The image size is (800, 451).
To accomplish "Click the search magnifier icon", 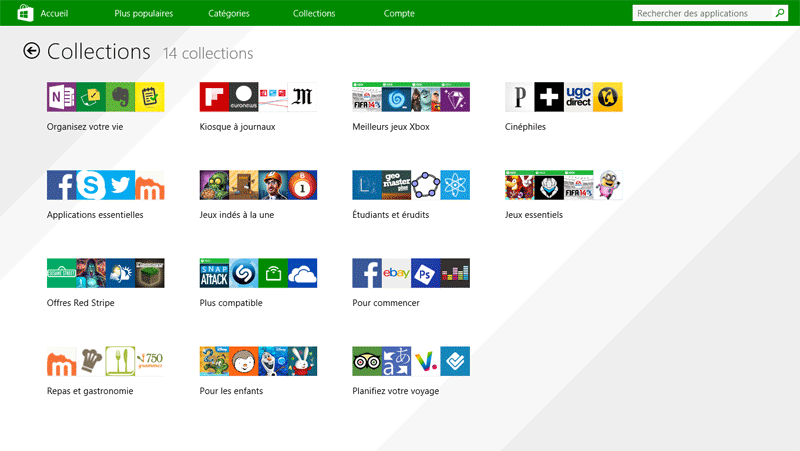I will point(780,13).
